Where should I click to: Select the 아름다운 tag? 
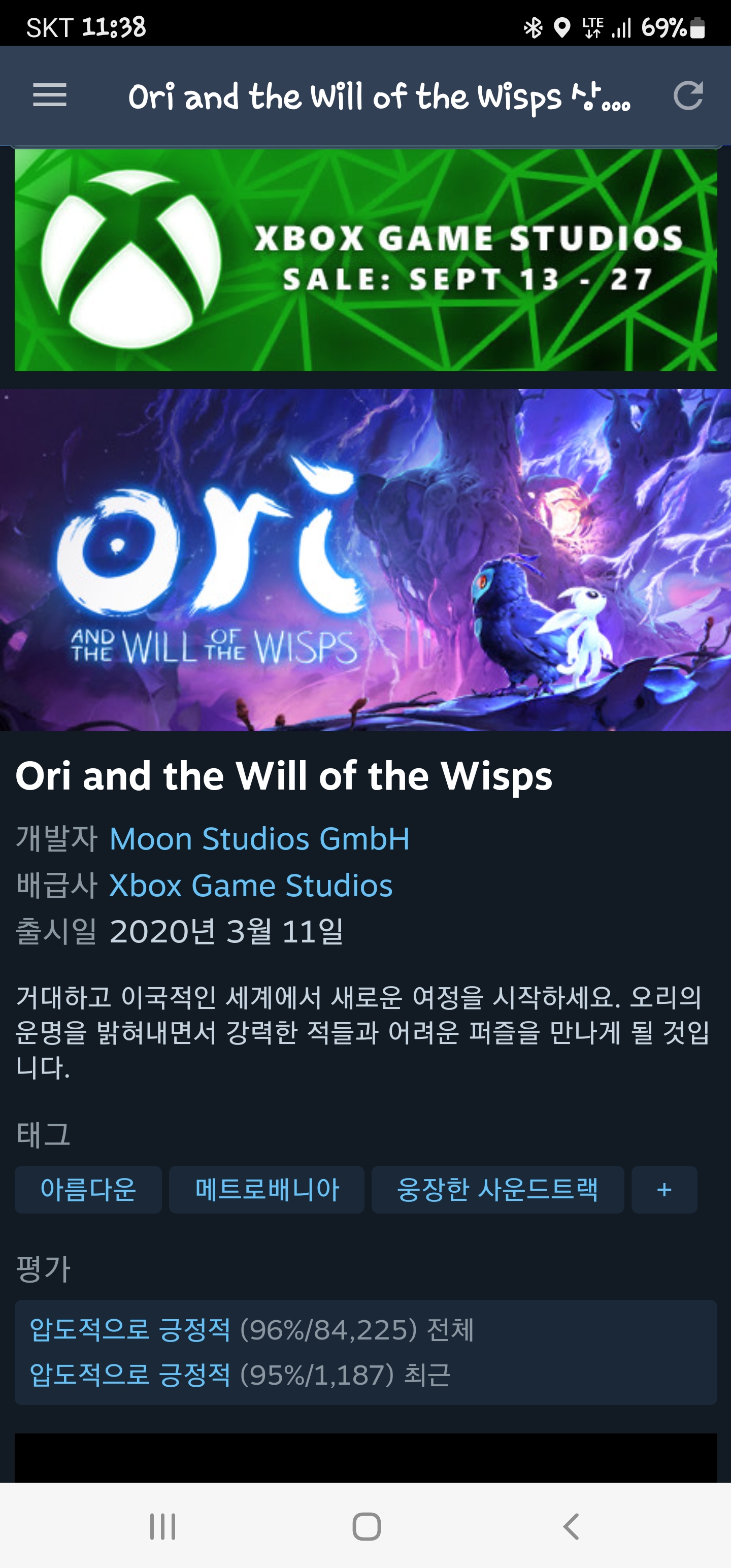[x=88, y=1189]
